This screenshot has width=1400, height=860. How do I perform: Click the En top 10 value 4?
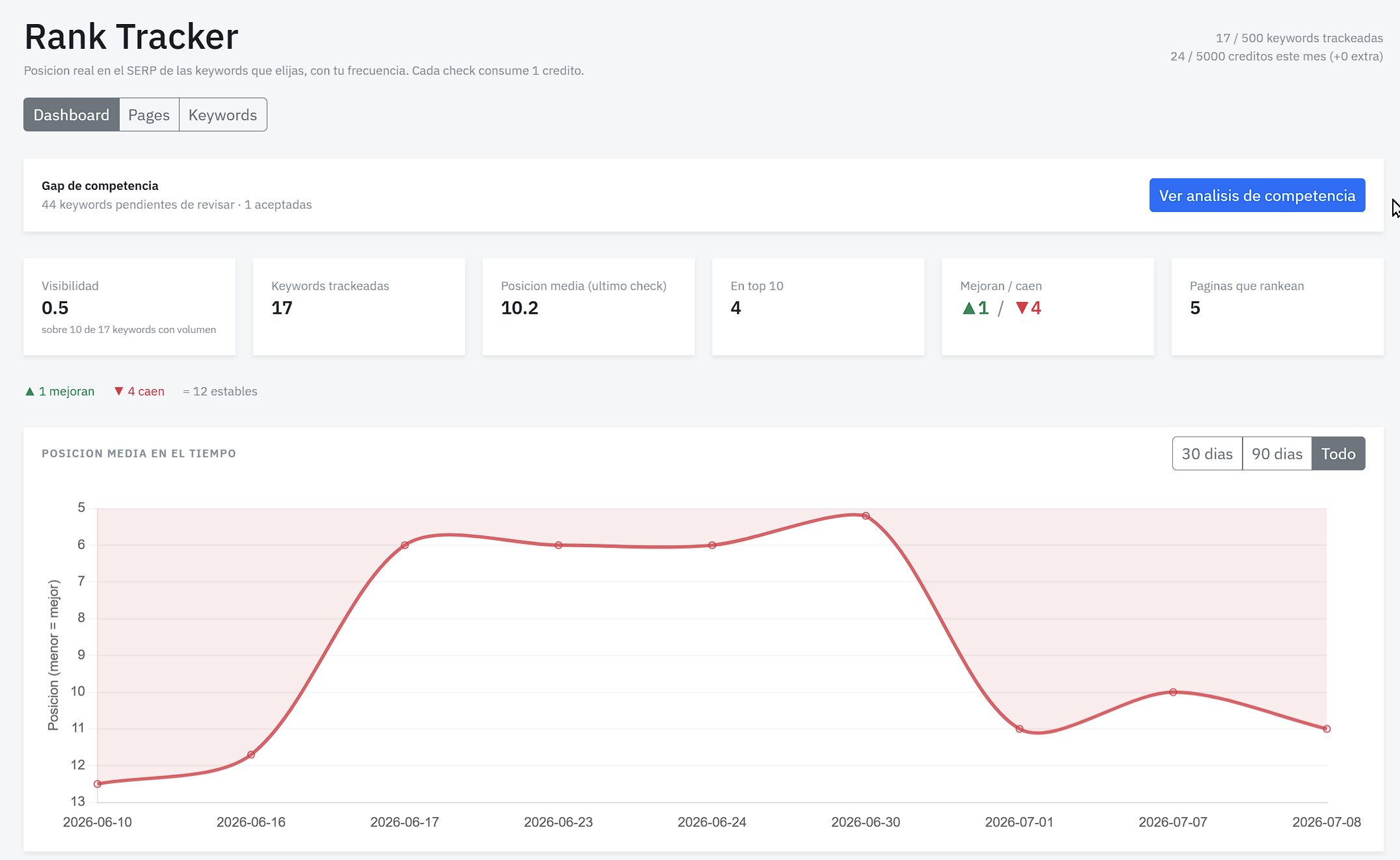(x=736, y=308)
